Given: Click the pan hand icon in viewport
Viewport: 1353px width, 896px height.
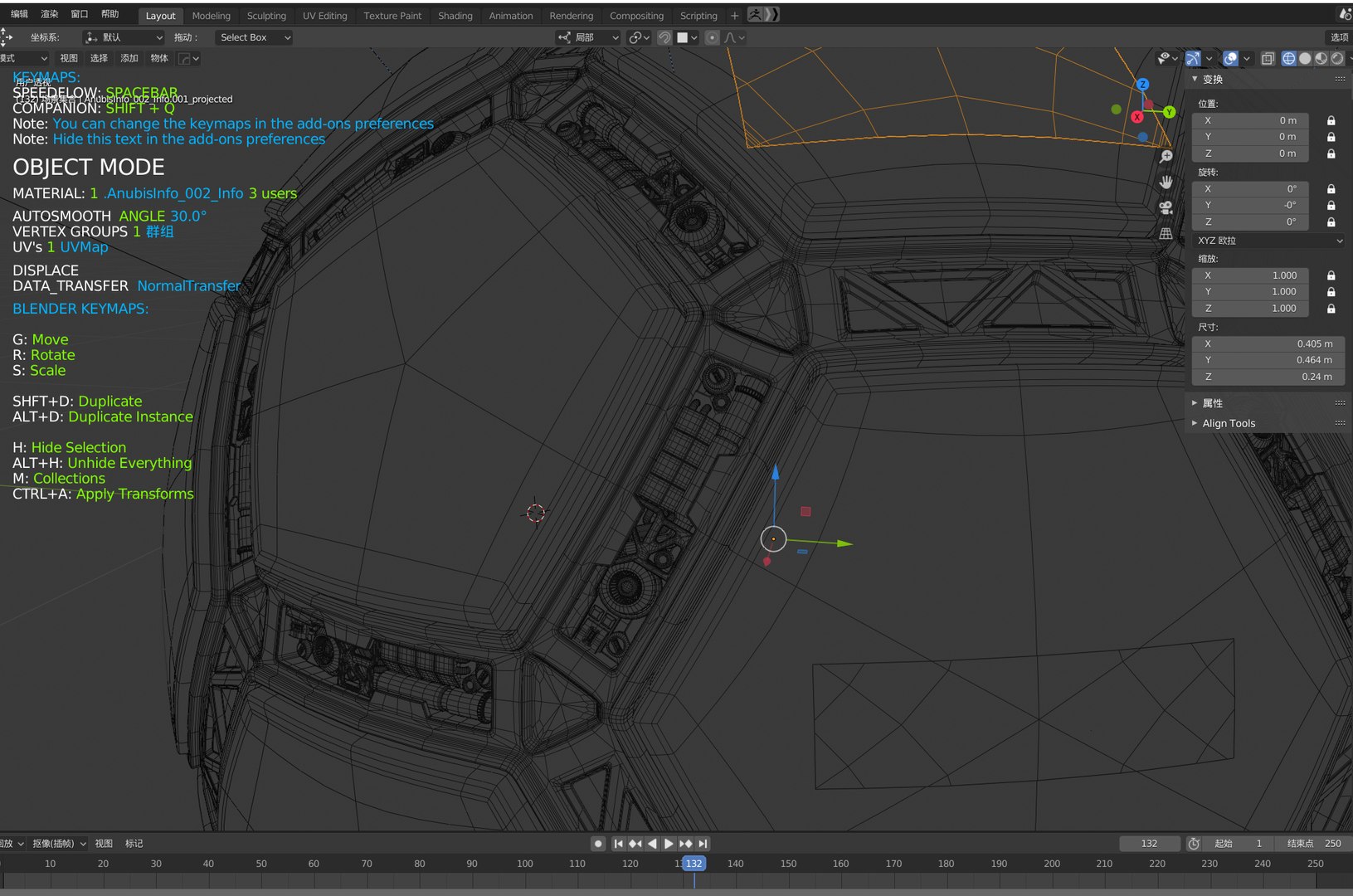Looking at the screenshot, I should coord(1166,182).
